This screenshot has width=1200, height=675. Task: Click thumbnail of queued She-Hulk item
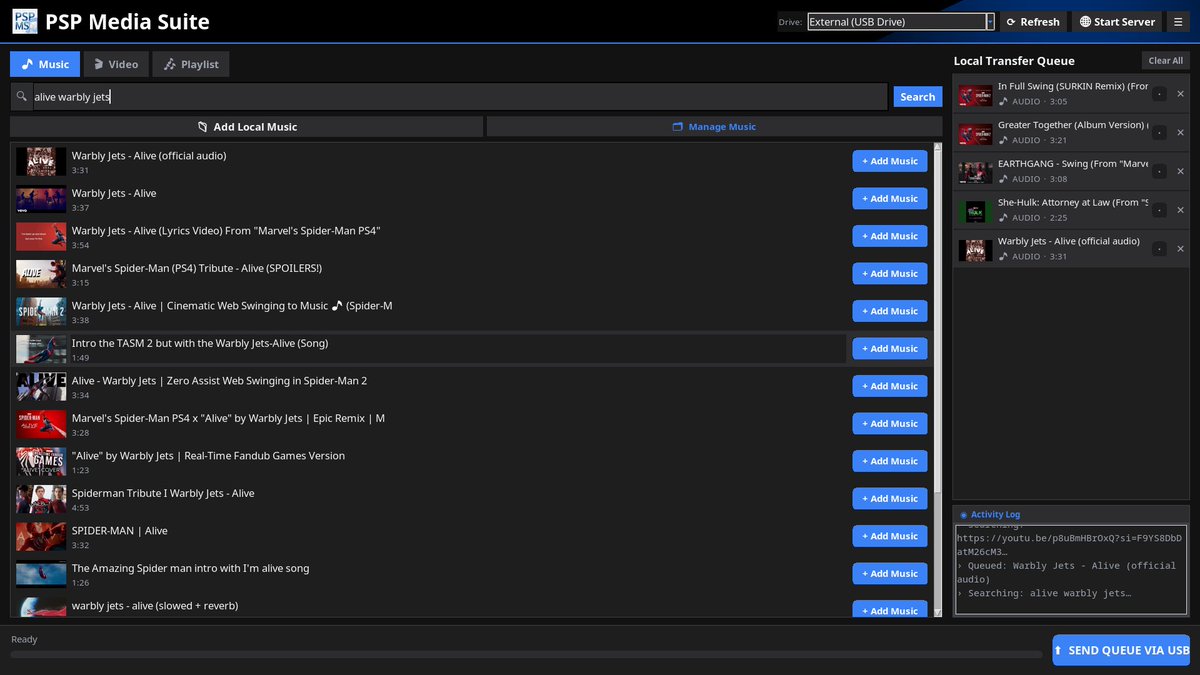point(975,211)
